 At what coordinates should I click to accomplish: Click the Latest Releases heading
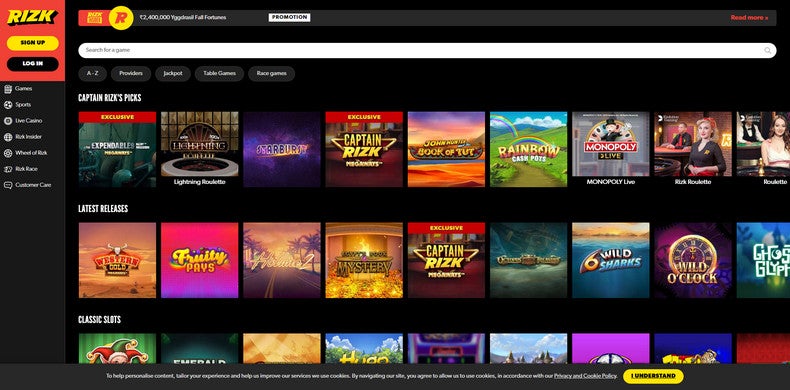(x=103, y=209)
